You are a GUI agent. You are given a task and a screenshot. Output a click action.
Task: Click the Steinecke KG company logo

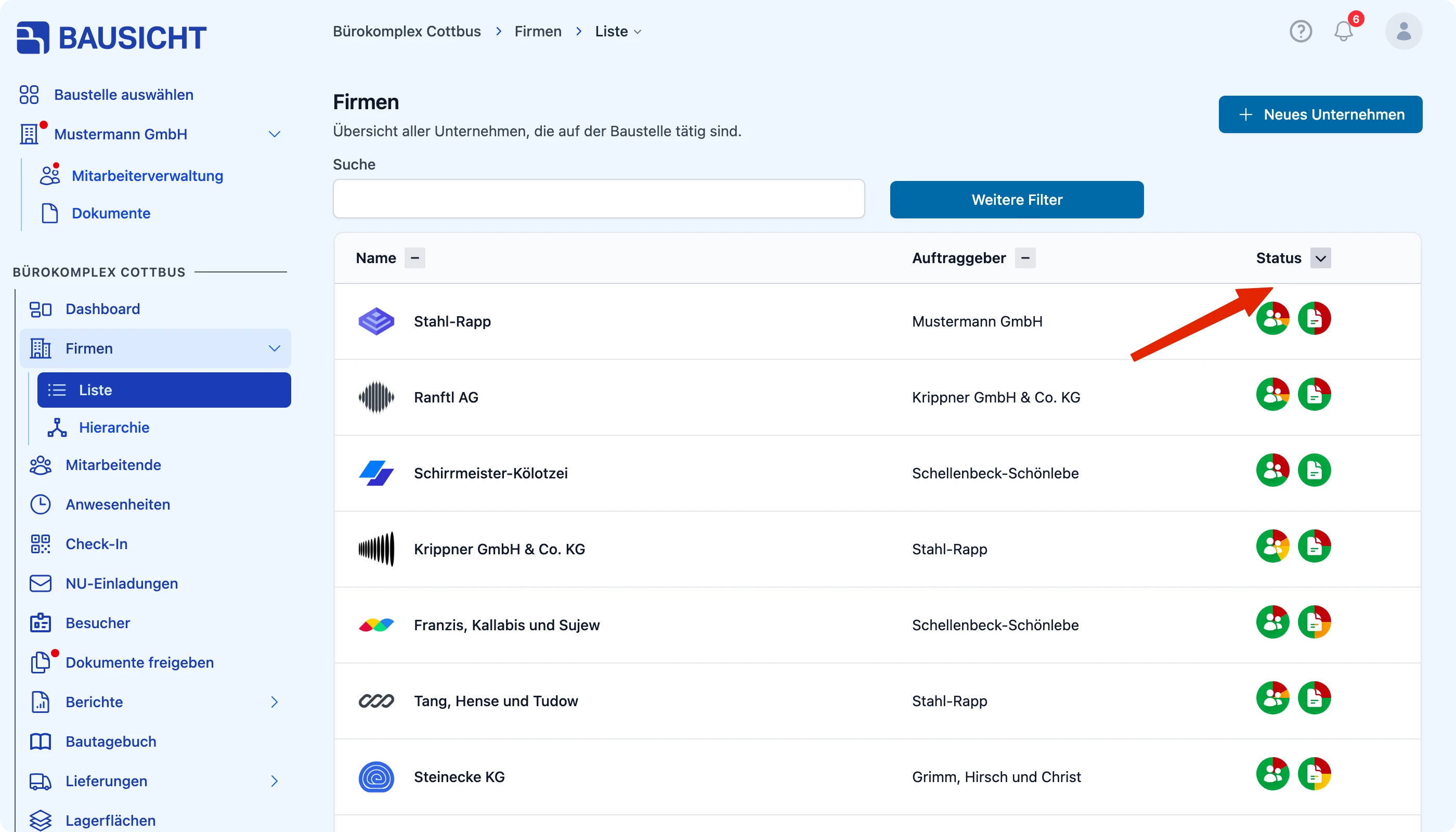click(x=376, y=777)
